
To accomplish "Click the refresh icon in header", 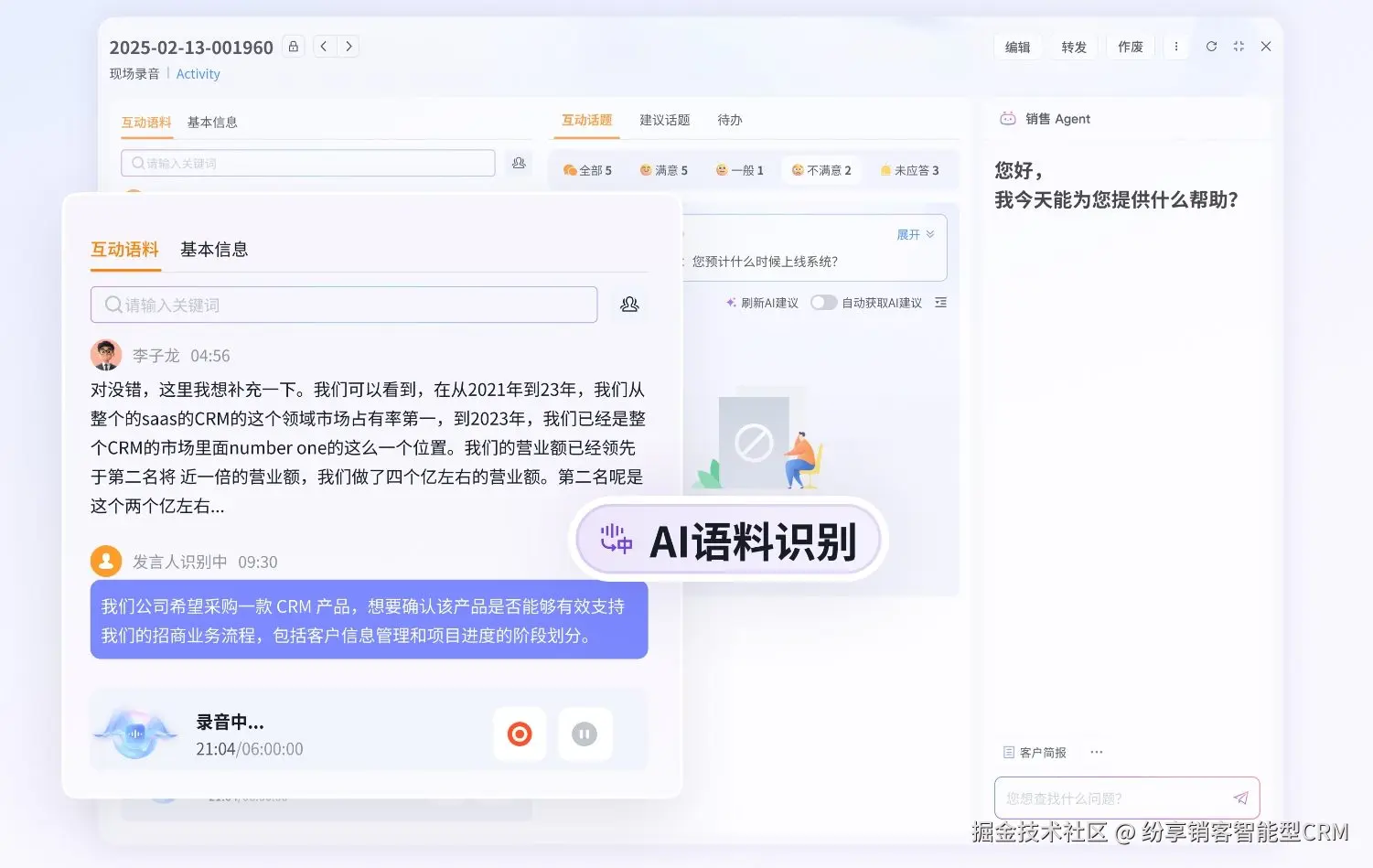I will 1211,47.
